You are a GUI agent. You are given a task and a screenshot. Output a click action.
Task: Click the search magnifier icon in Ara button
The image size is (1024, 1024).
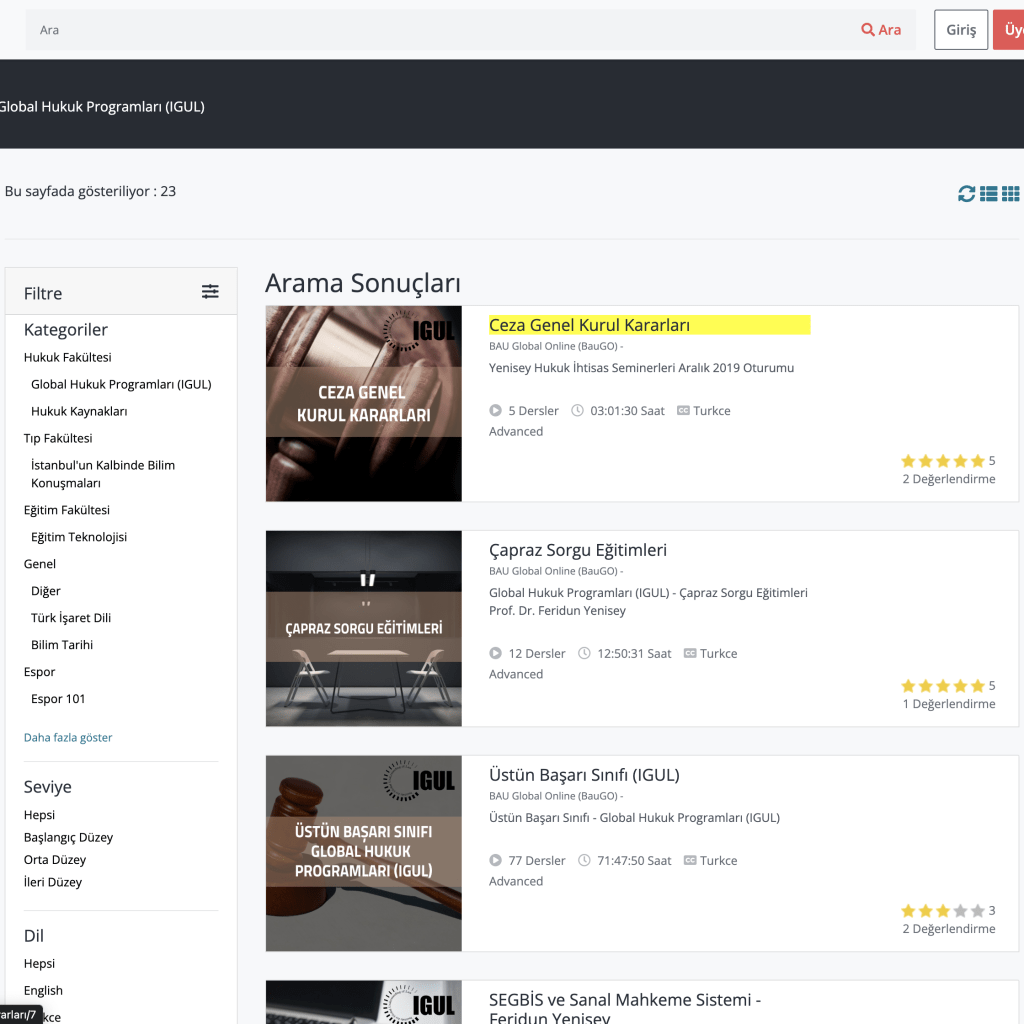(866, 29)
